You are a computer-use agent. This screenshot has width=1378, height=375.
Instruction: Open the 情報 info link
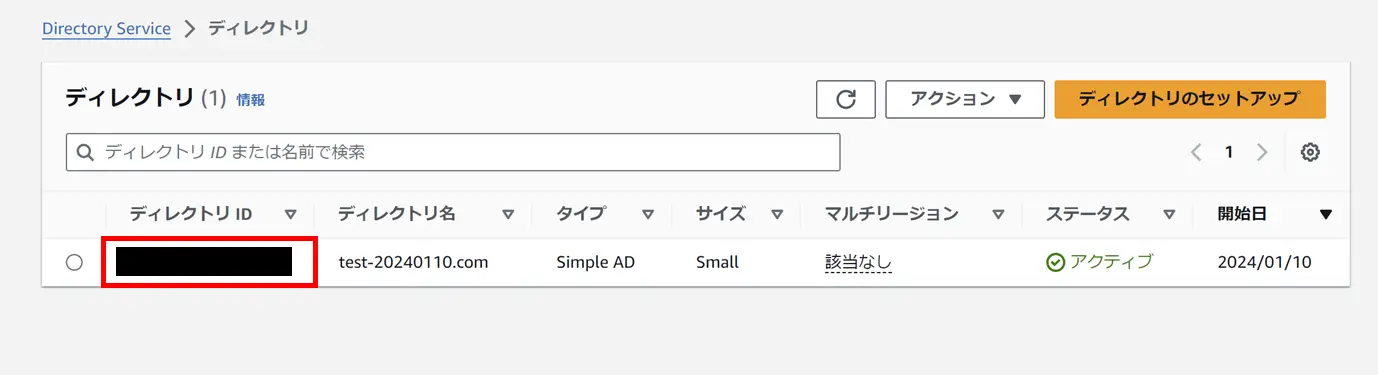click(251, 100)
